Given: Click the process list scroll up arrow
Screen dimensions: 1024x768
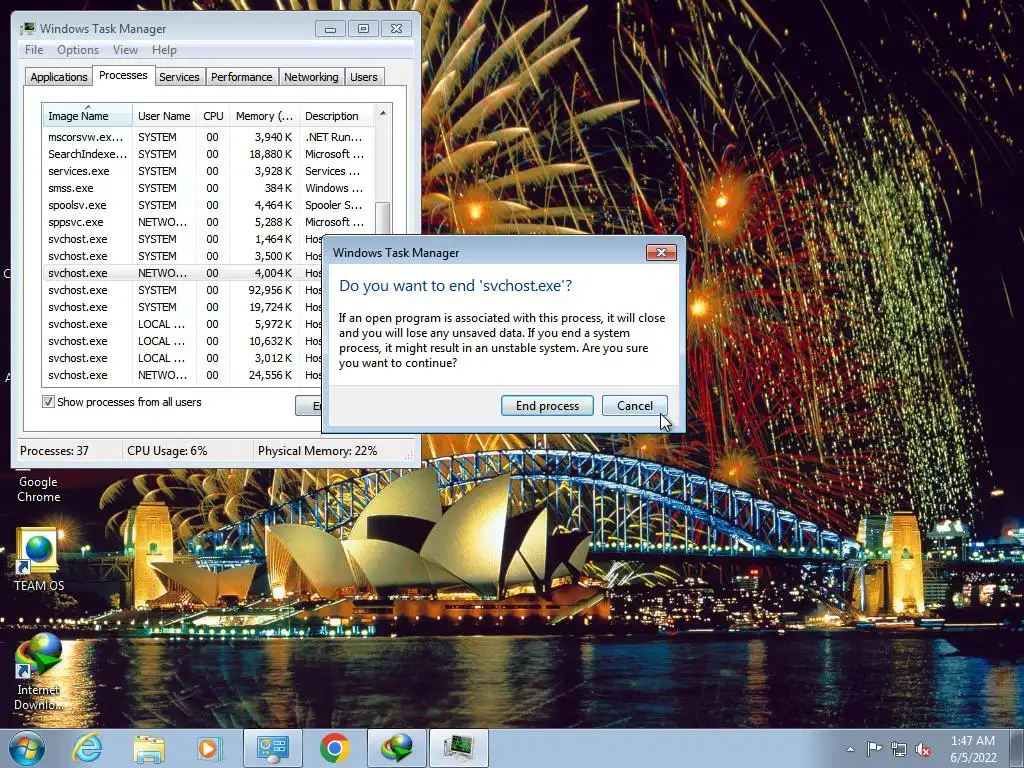Looking at the screenshot, I should point(383,113).
